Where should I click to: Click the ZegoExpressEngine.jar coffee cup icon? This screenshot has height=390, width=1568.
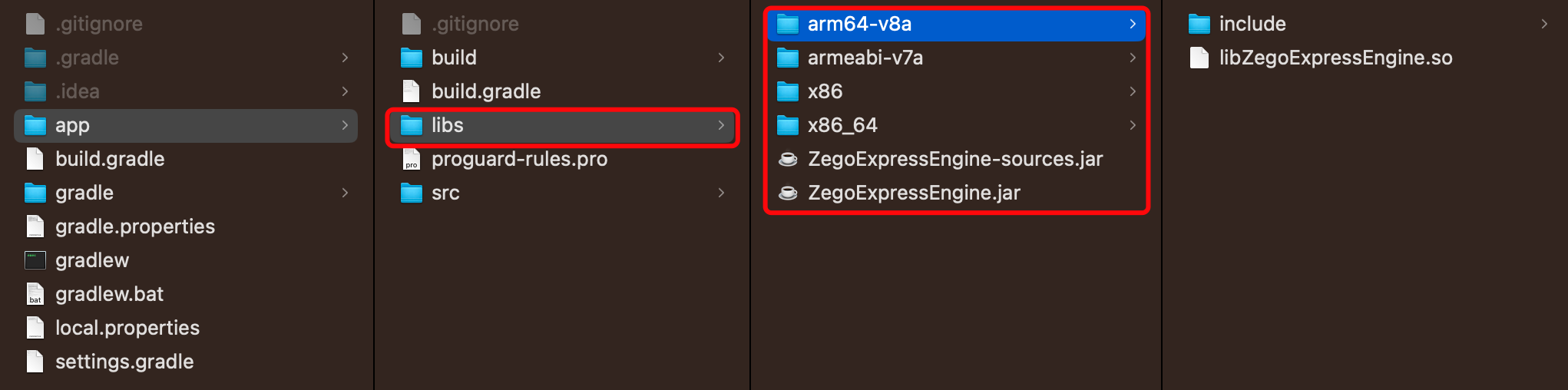788,193
